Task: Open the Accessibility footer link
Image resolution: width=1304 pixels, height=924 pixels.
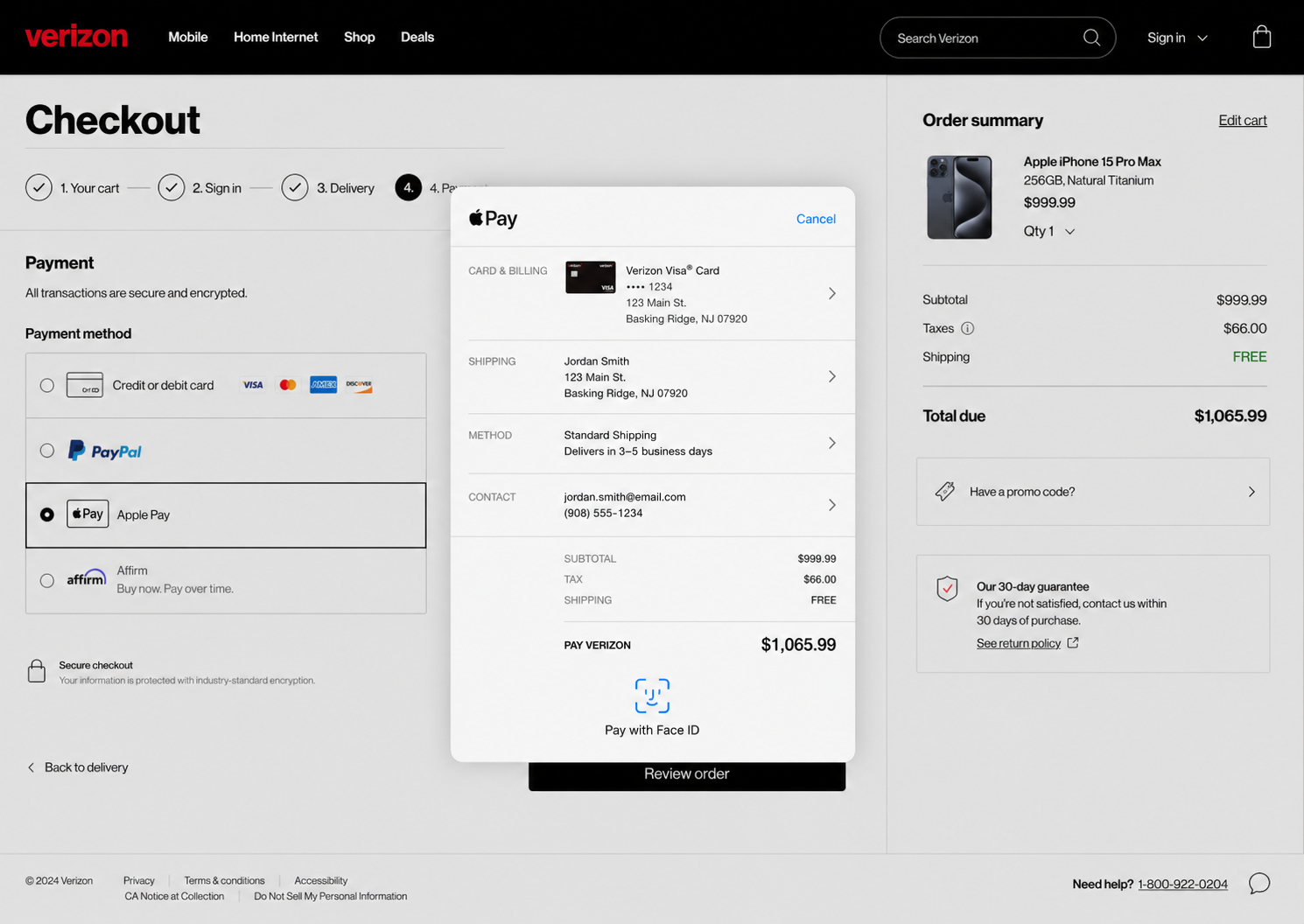Action: pos(321,880)
